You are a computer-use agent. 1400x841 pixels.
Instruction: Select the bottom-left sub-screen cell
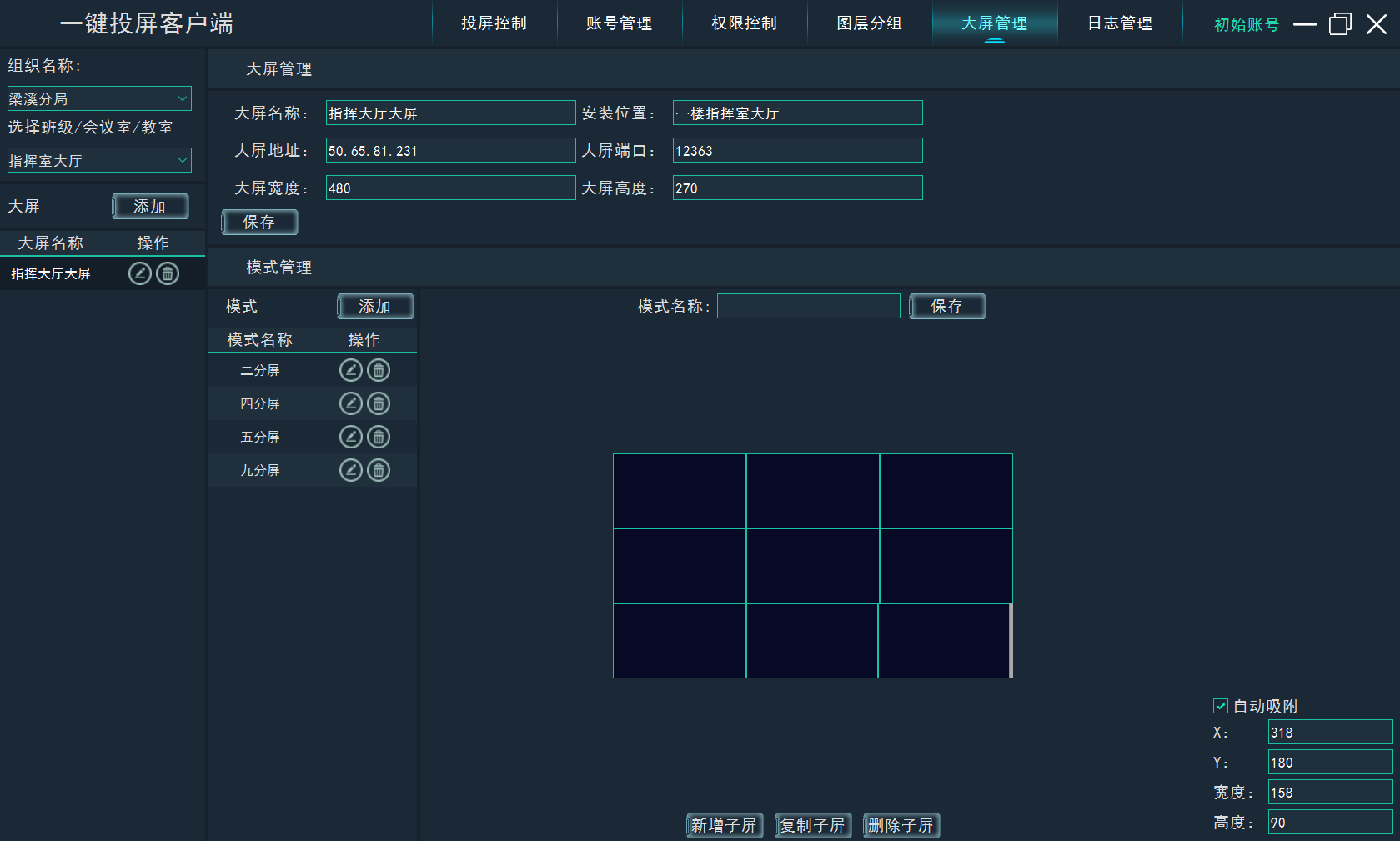point(680,641)
